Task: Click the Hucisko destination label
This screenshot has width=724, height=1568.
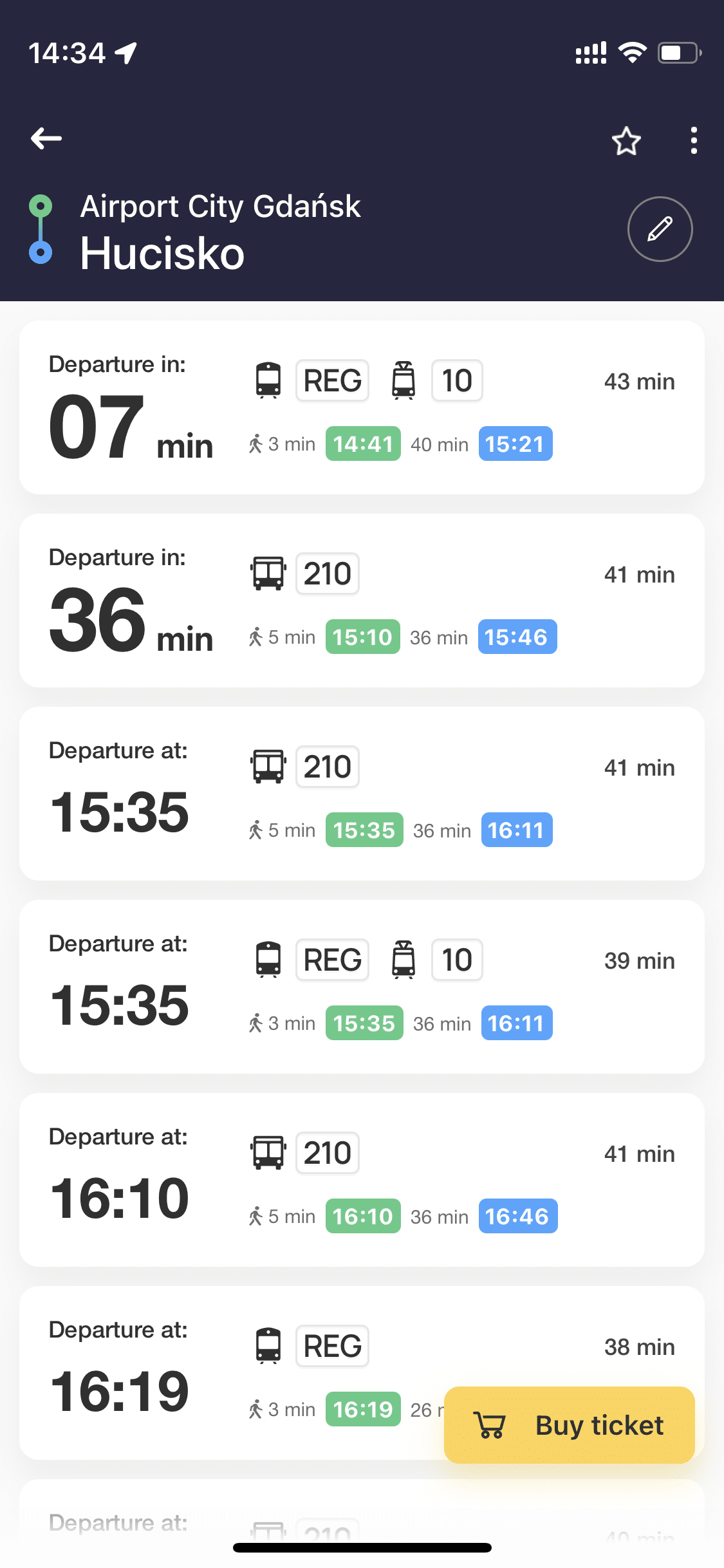Action: [162, 254]
